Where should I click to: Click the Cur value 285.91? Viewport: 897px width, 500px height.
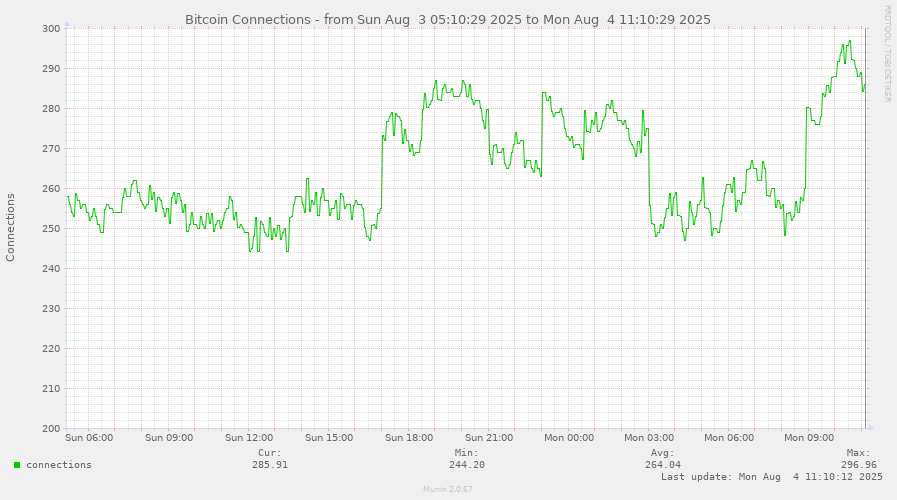click(270, 465)
